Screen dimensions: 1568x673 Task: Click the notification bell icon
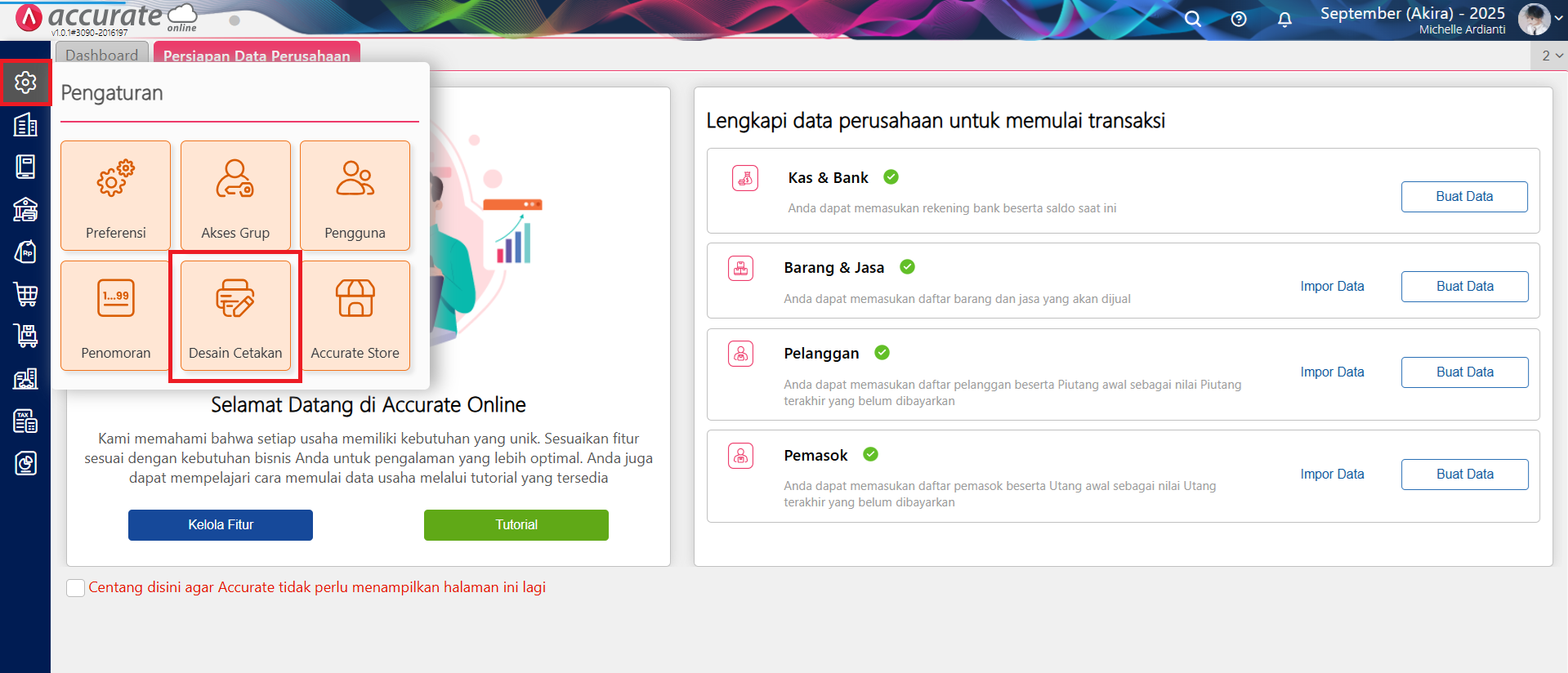pos(1284,19)
